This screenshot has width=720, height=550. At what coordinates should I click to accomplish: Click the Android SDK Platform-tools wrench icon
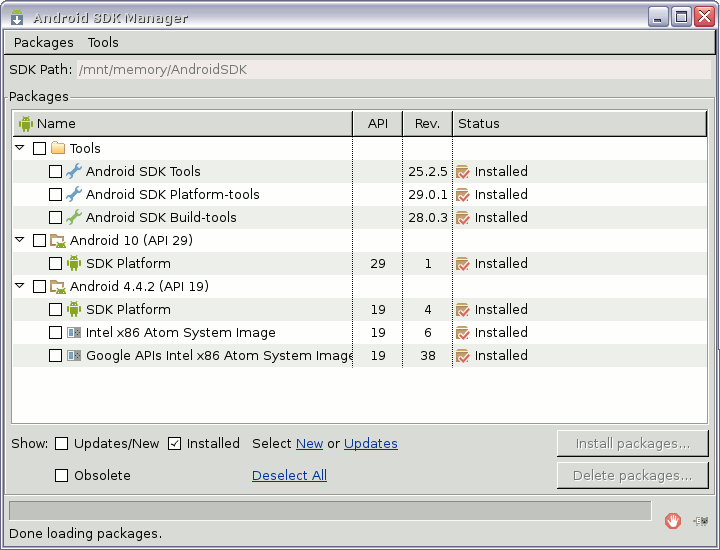point(74,194)
